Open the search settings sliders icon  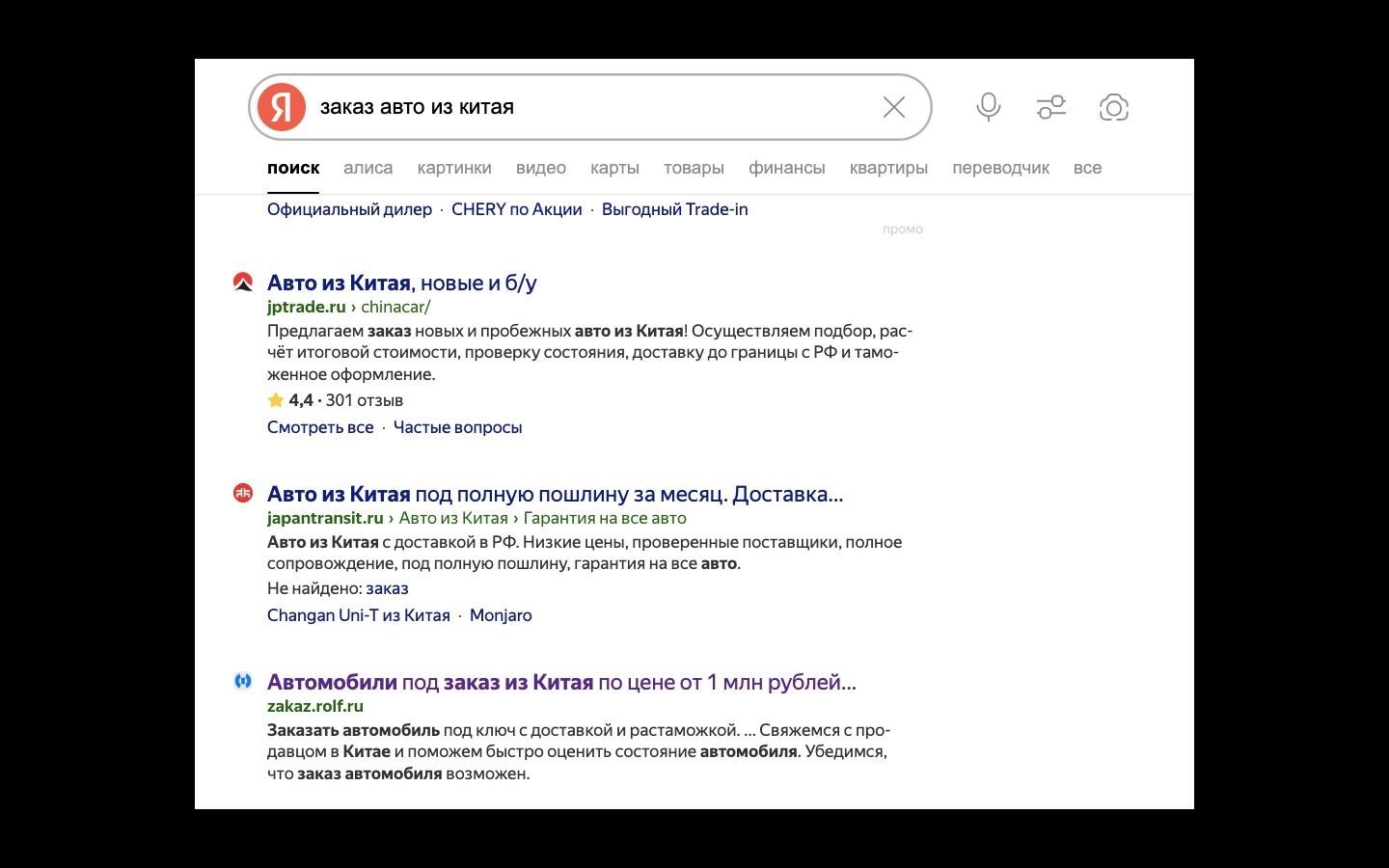(1051, 107)
